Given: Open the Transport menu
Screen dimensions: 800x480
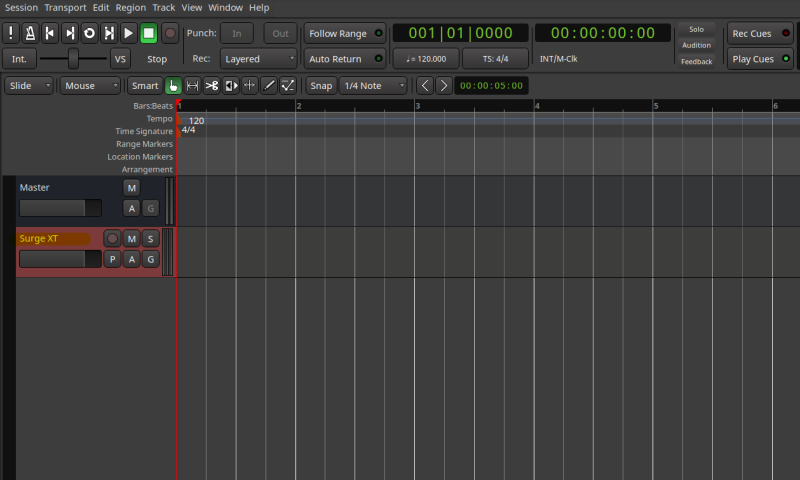Looking at the screenshot, I should (65, 8).
